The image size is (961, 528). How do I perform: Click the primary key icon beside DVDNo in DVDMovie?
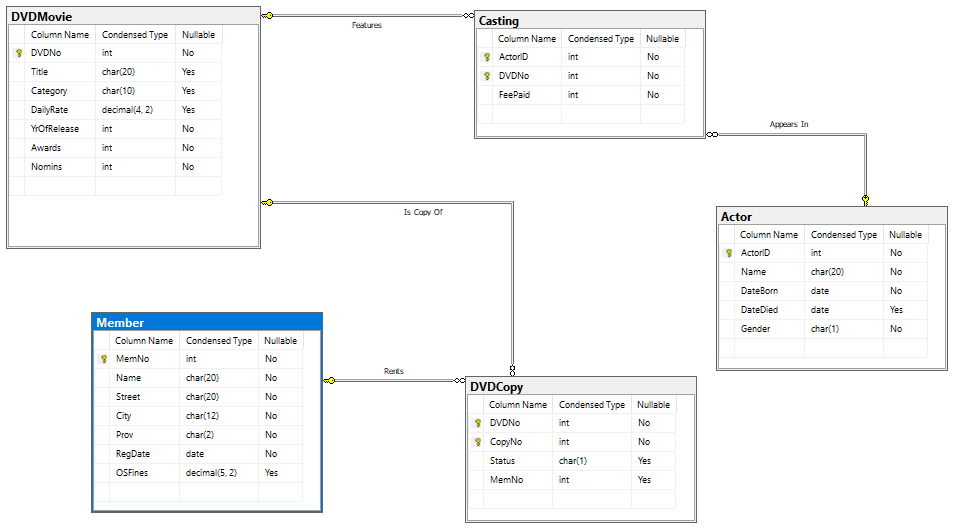pos(18,53)
